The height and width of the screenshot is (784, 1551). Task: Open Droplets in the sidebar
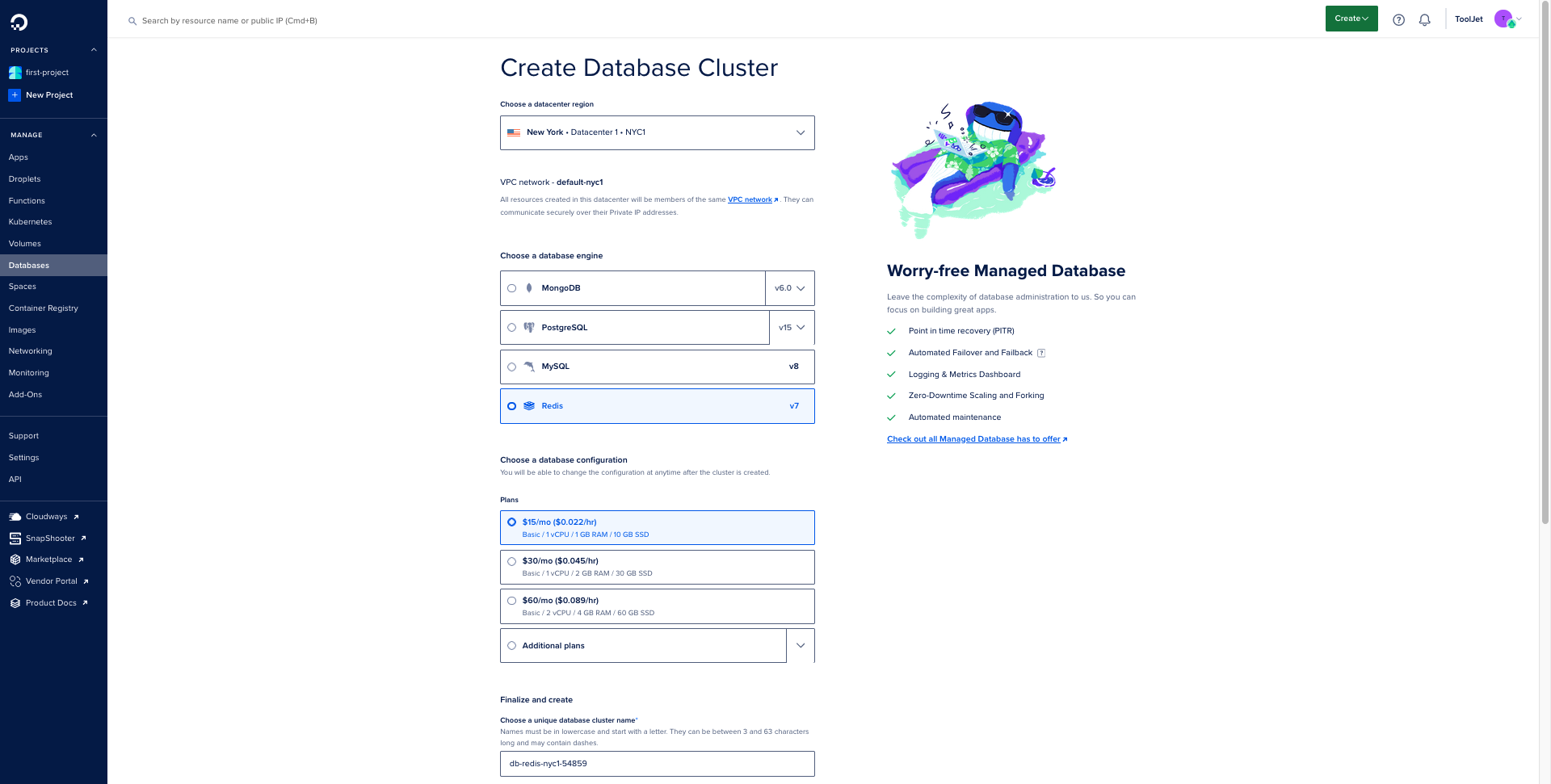(x=24, y=179)
